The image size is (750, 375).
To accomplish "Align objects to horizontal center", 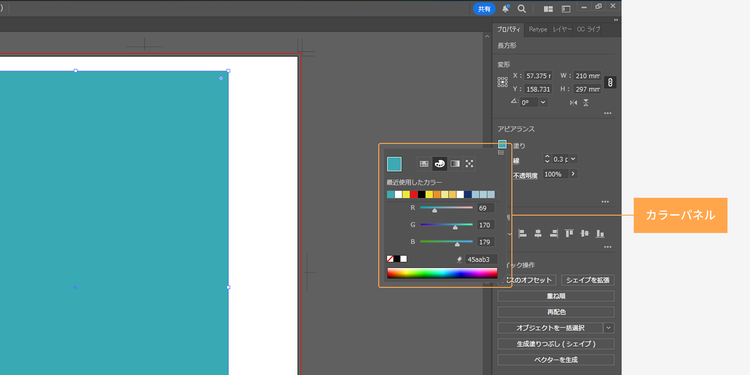I will (538, 233).
